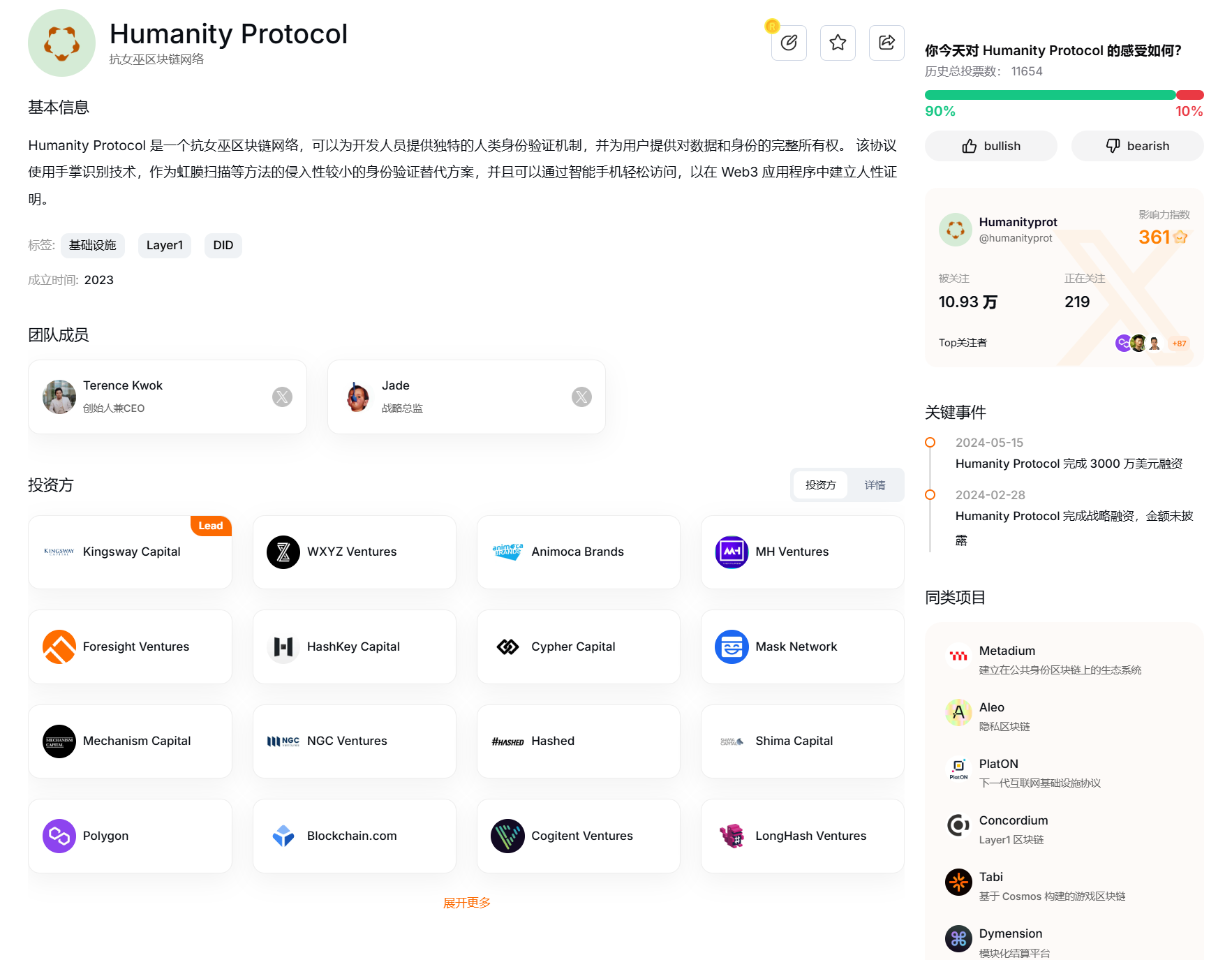The height and width of the screenshot is (960, 1232).
Task: Click the MH Ventures logo icon
Action: pyautogui.click(x=732, y=552)
